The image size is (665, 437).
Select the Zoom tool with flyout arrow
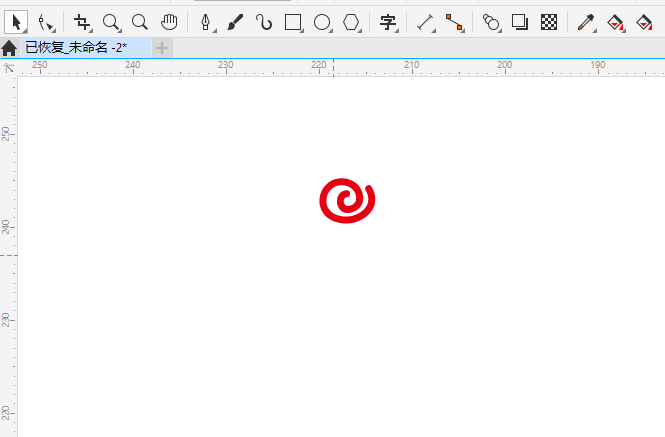112,22
